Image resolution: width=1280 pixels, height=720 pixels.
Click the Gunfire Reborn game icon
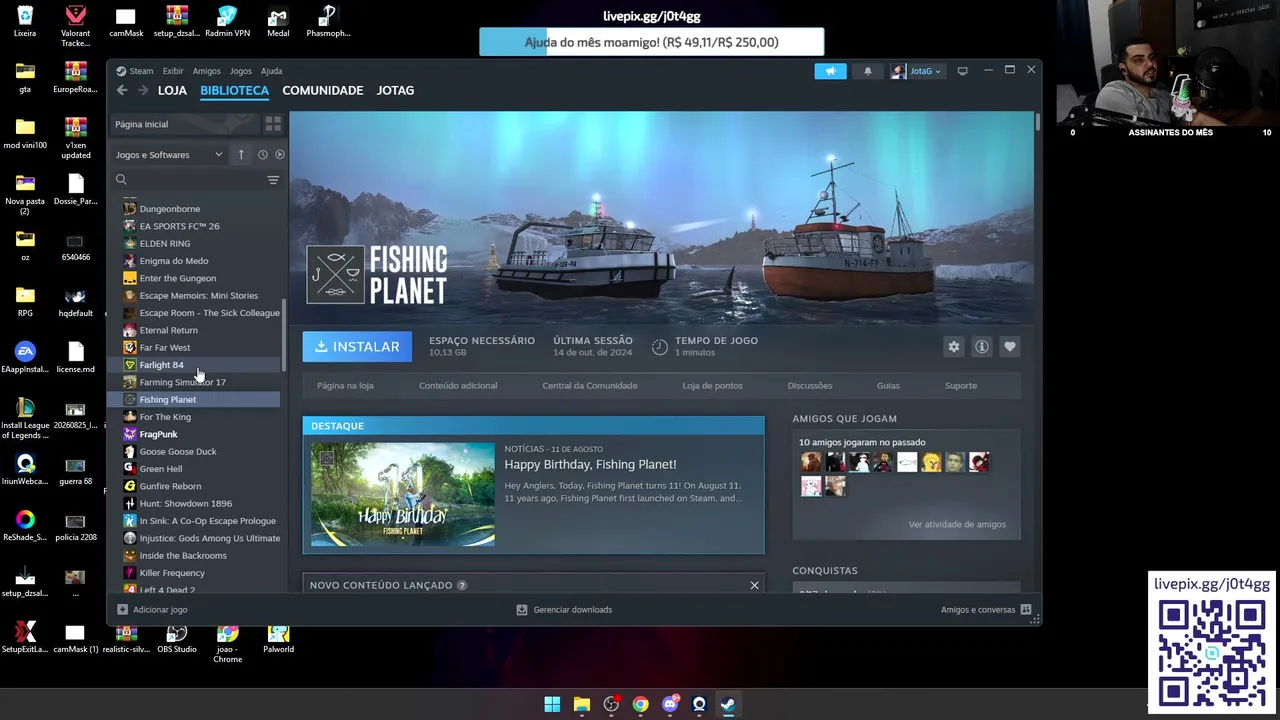pos(130,486)
